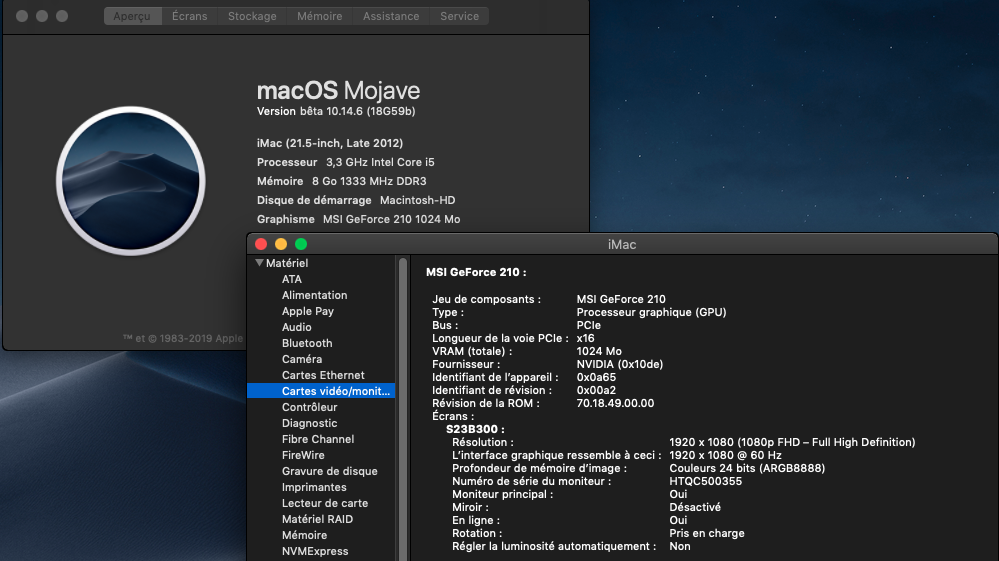Click the macOS Mojave title text

coord(338,91)
